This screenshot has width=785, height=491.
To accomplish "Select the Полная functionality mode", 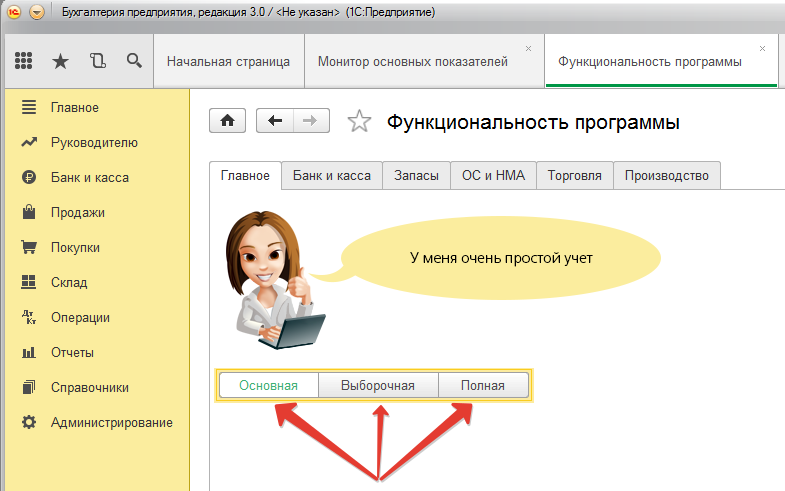I will 484,386.
